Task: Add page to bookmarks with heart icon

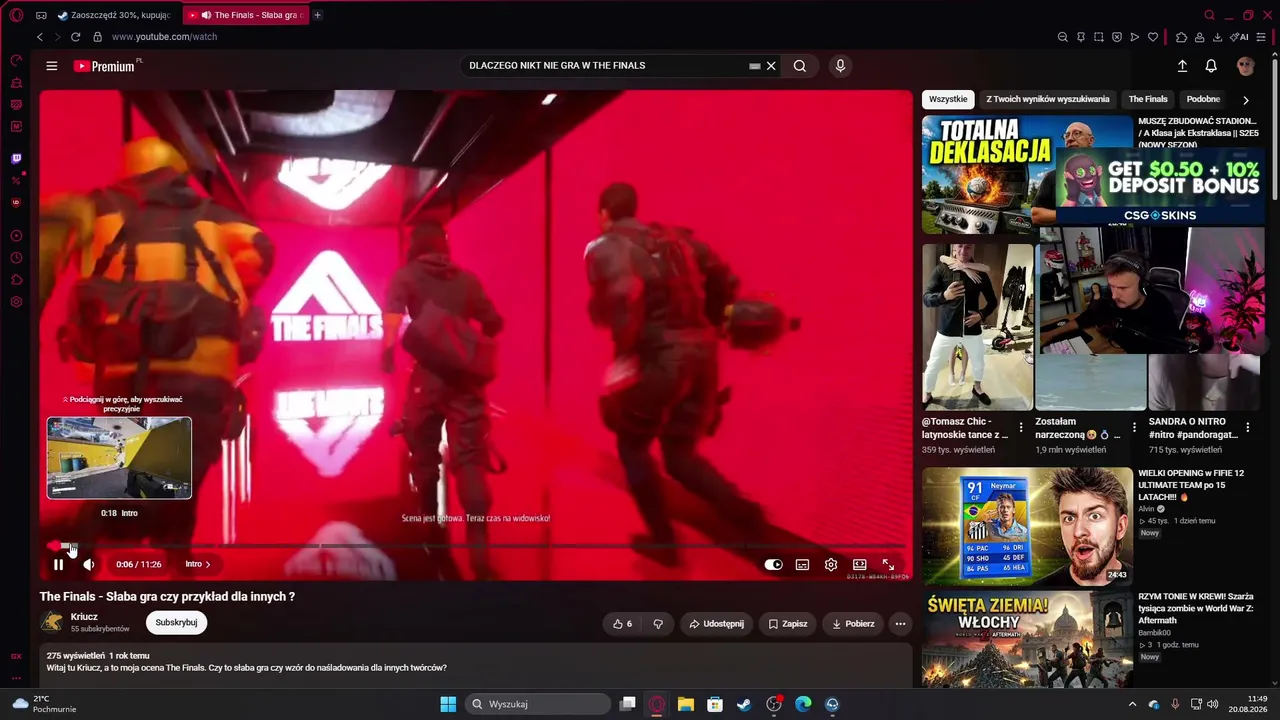Action: tap(1153, 37)
